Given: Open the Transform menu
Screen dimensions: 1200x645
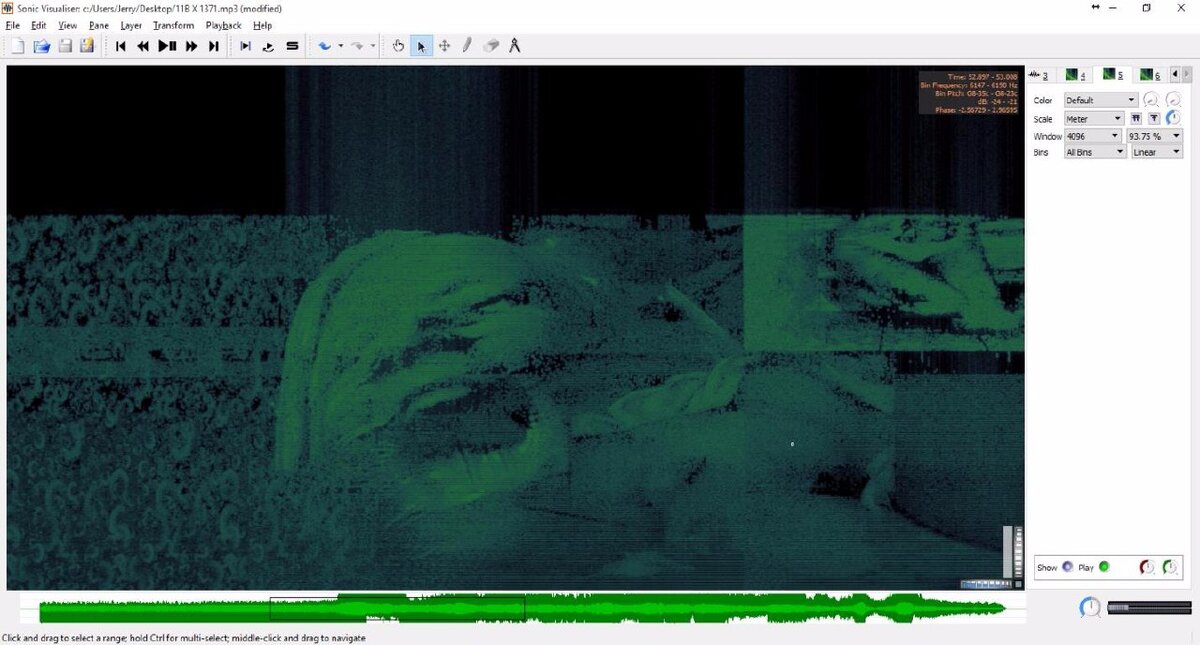Looking at the screenshot, I should pyautogui.click(x=174, y=25).
